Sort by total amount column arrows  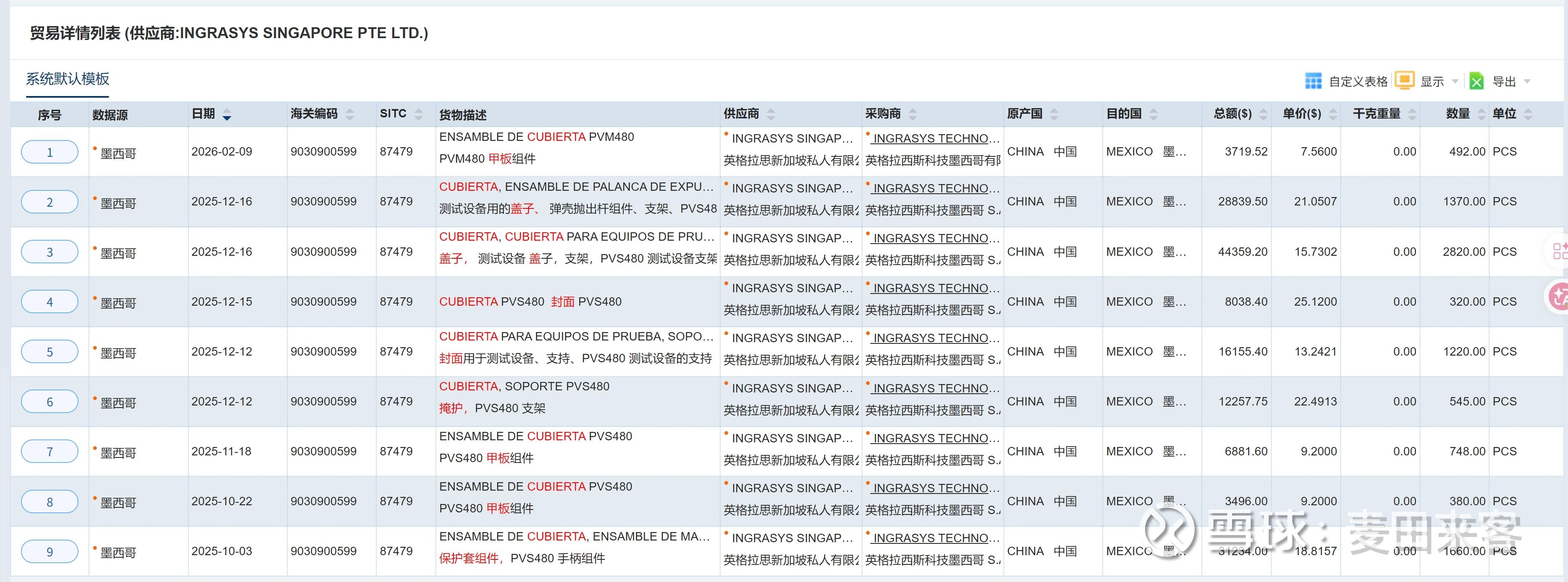1263,114
